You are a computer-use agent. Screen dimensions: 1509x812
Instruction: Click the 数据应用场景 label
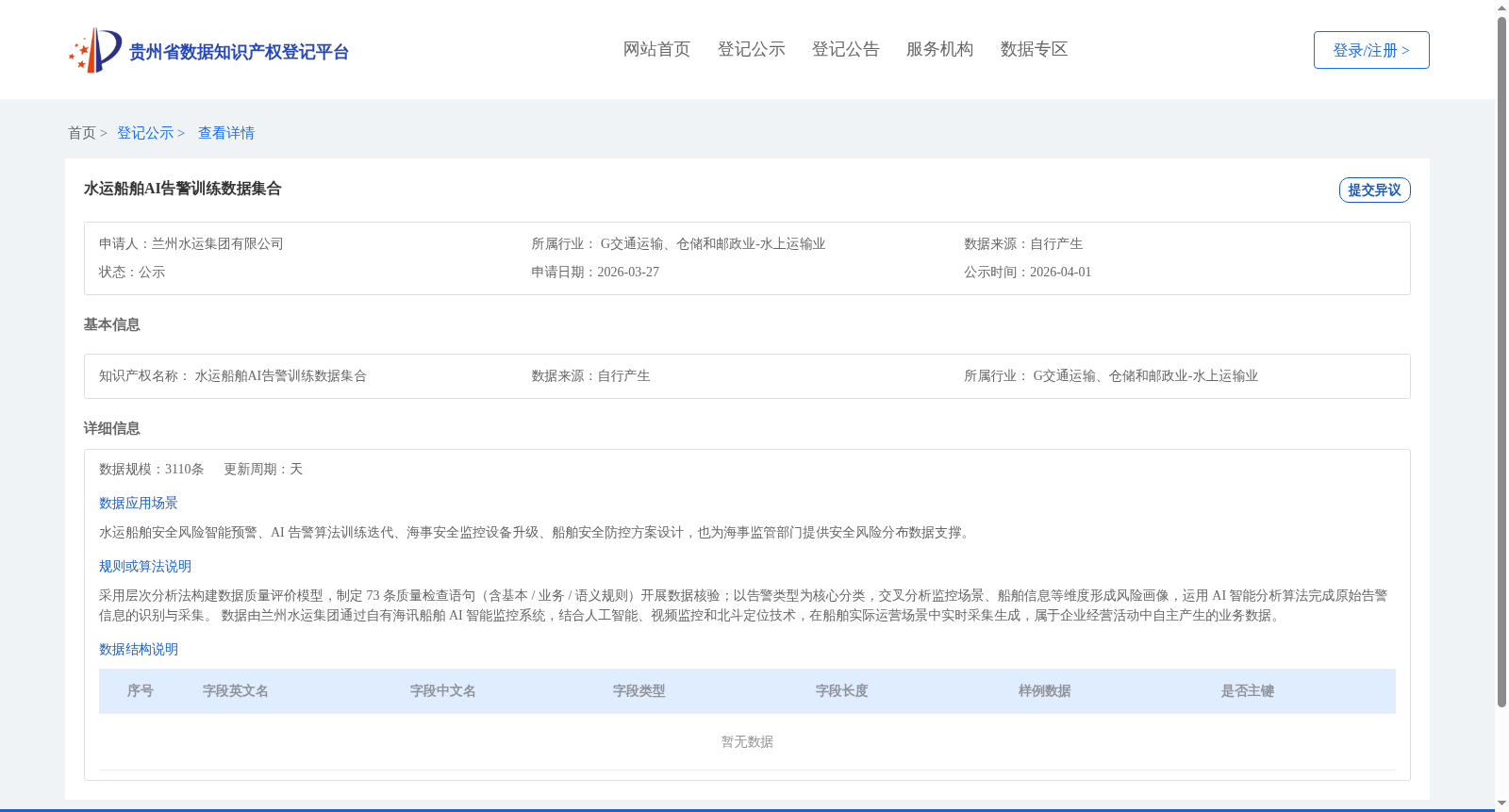tap(139, 503)
